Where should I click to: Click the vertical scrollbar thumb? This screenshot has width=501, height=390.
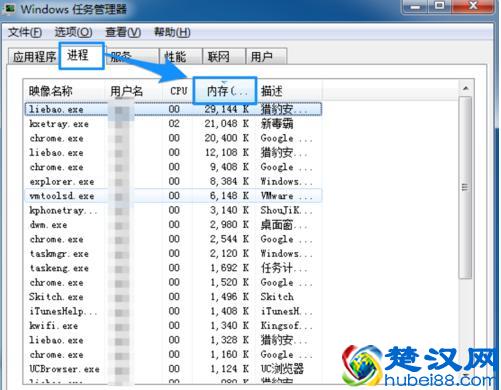coord(465,187)
